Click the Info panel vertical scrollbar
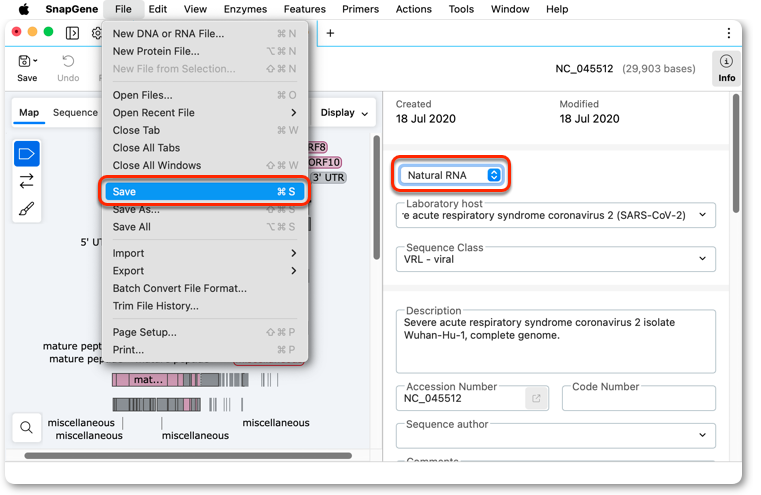Viewport: 761px width, 495px height. click(x=736, y=153)
